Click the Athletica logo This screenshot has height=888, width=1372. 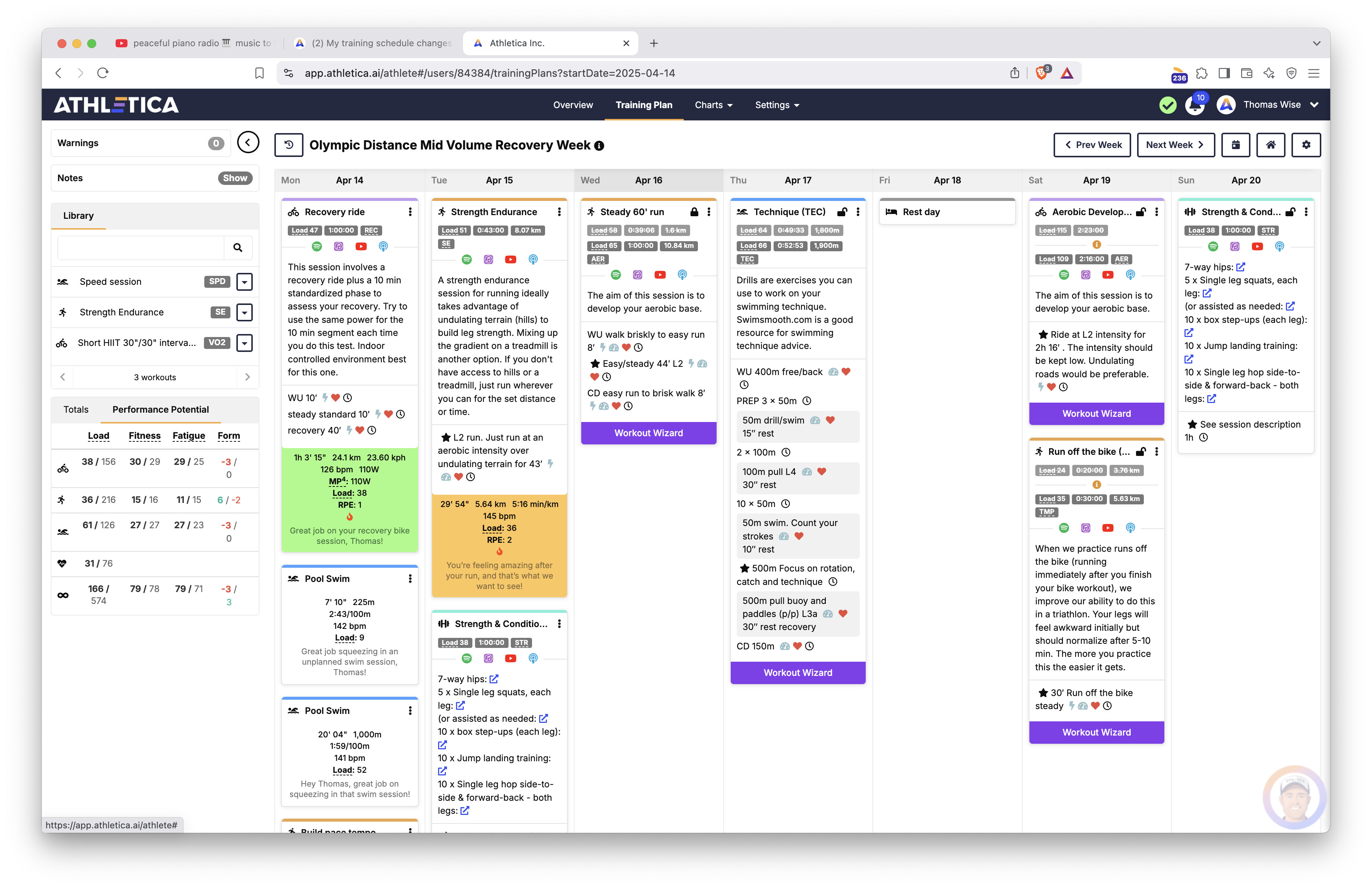(x=116, y=105)
